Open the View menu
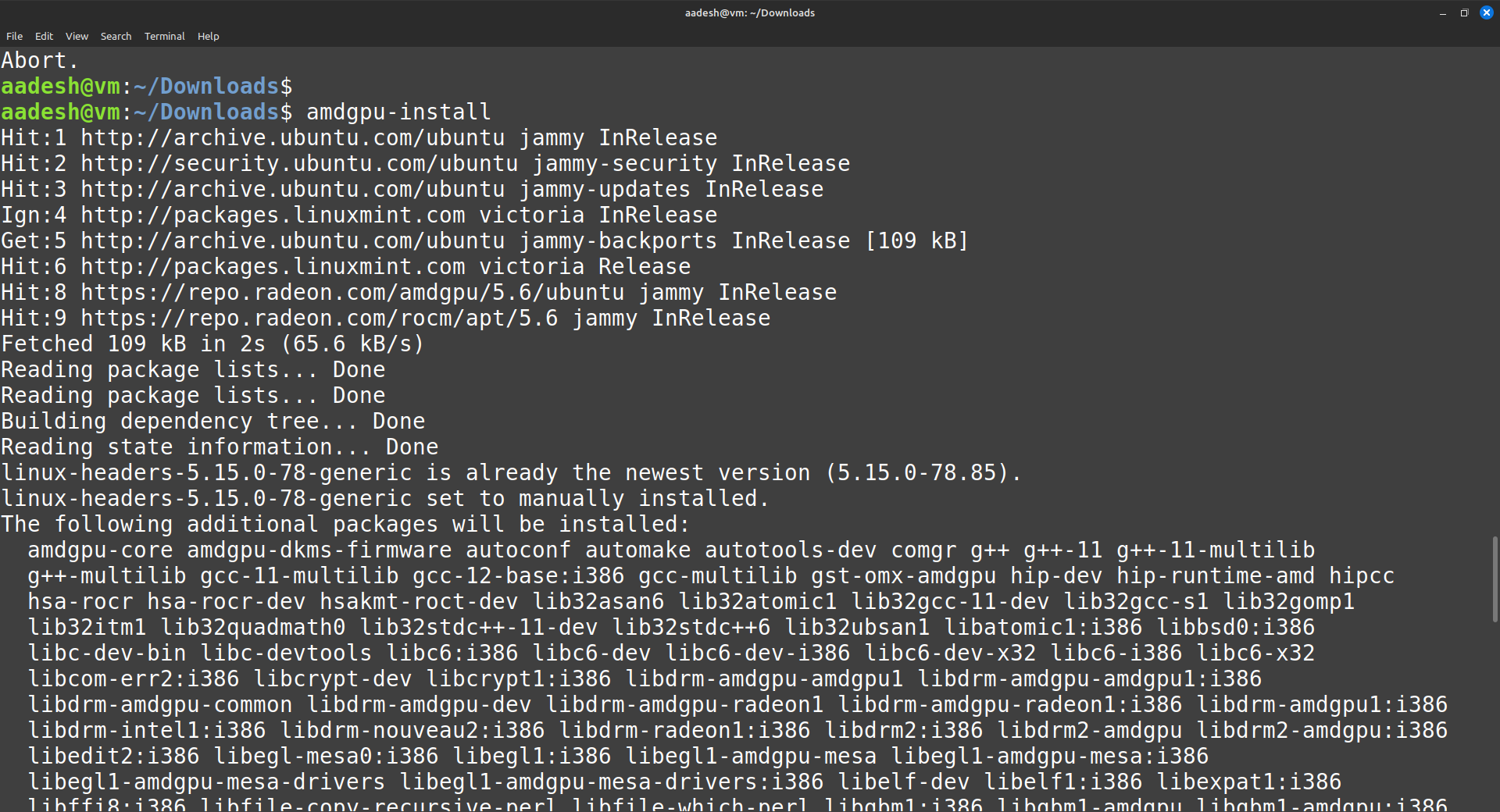 click(76, 36)
